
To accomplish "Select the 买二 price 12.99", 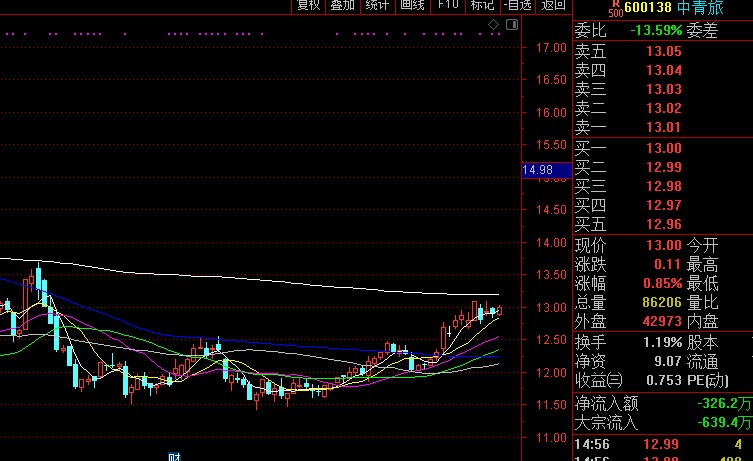I will point(664,168).
